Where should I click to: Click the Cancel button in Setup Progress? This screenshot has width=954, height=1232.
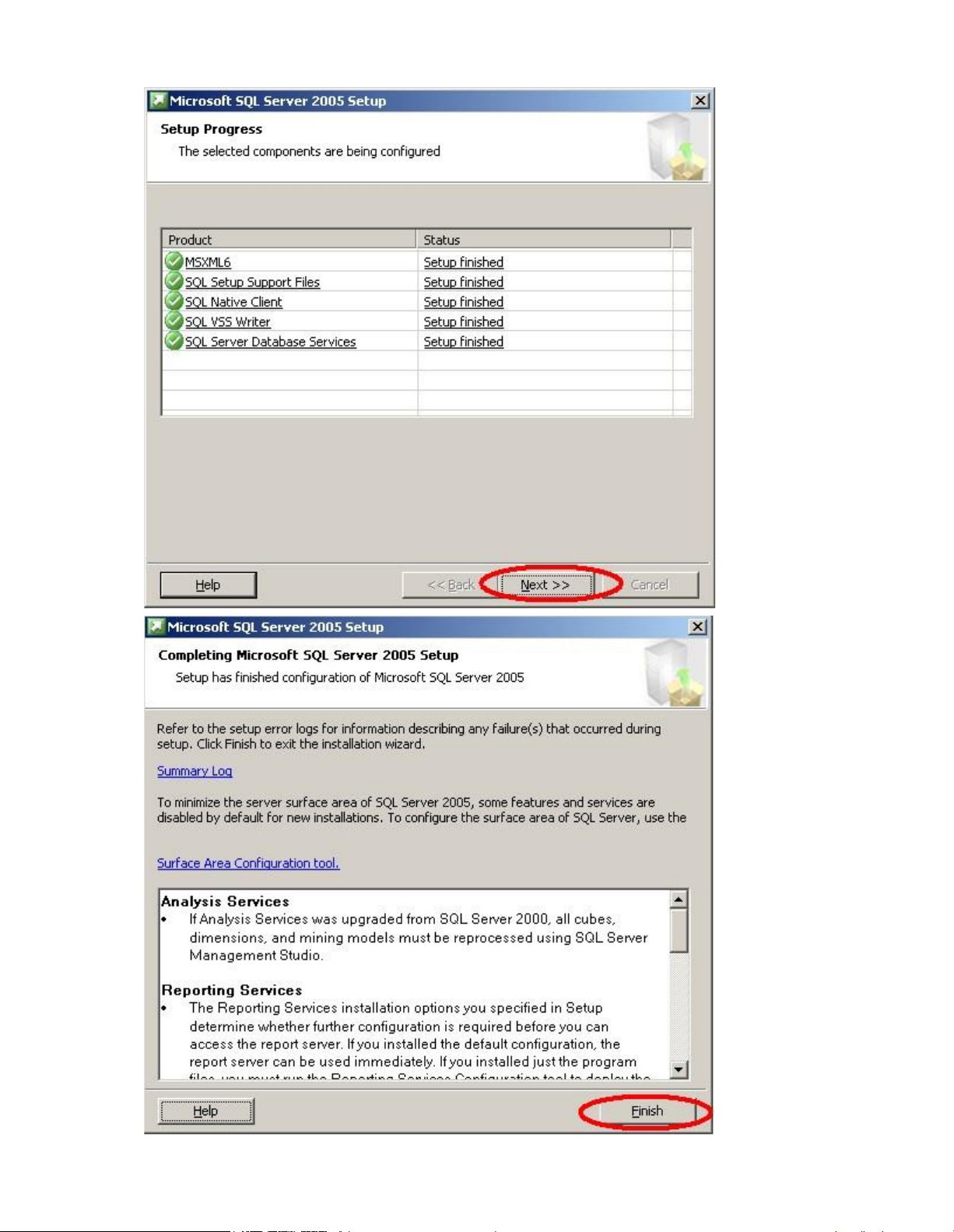[650, 585]
